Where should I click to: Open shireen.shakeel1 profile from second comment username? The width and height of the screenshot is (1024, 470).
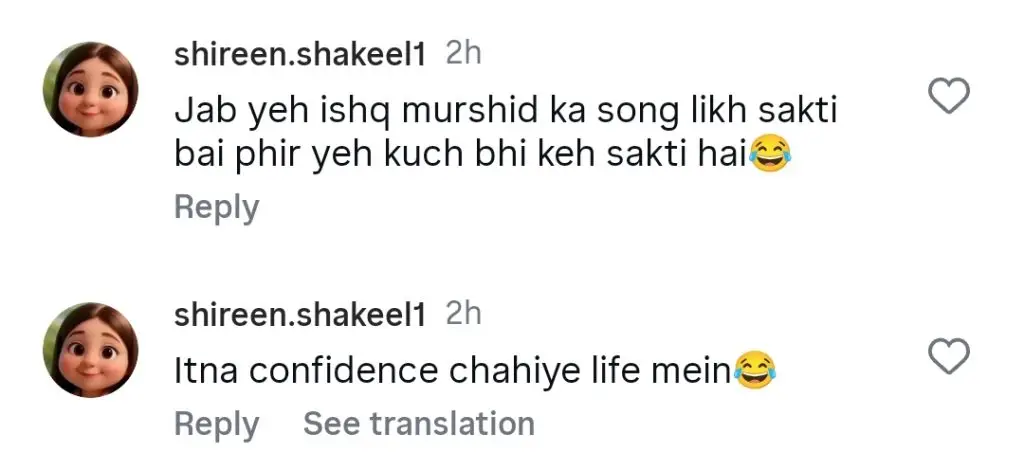(x=300, y=315)
